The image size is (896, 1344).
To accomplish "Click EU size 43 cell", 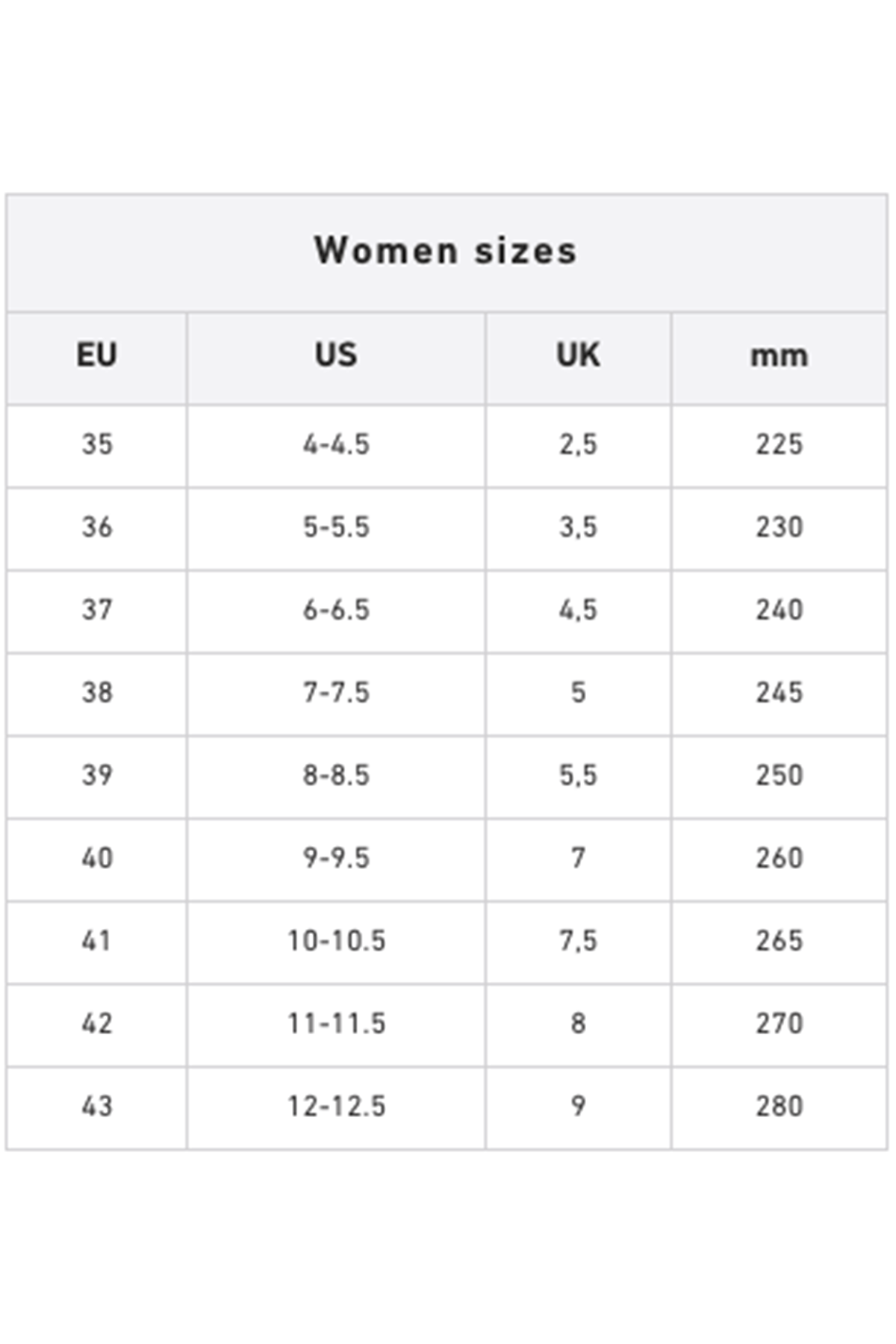I will (x=97, y=1107).
